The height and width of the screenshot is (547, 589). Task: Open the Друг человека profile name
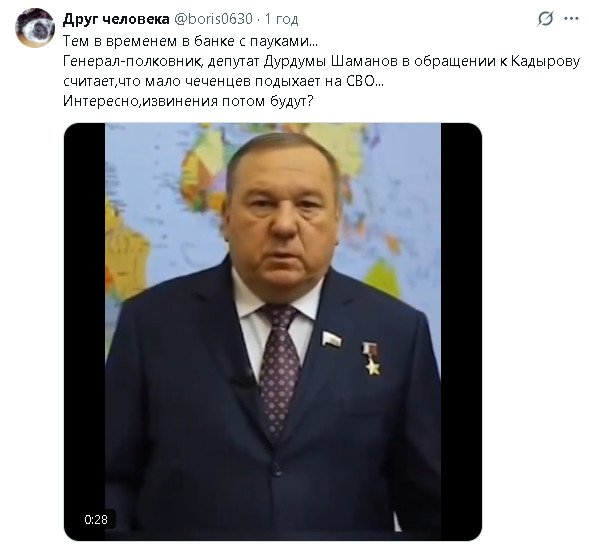click(x=116, y=19)
